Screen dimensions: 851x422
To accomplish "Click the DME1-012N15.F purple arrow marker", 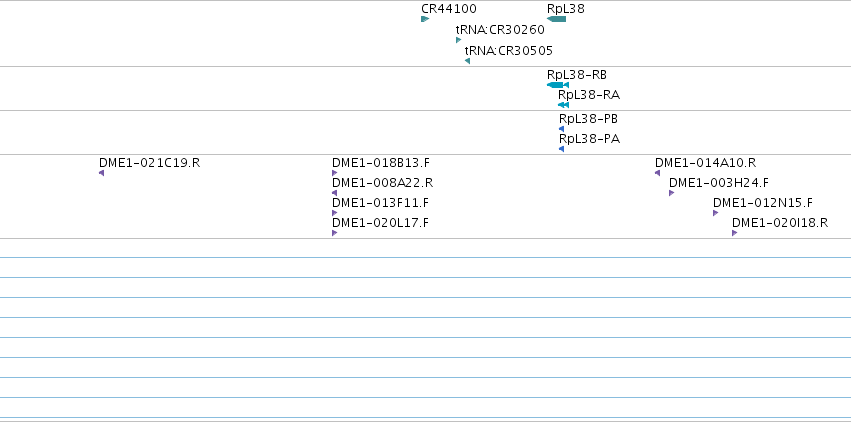I will (x=715, y=213).
